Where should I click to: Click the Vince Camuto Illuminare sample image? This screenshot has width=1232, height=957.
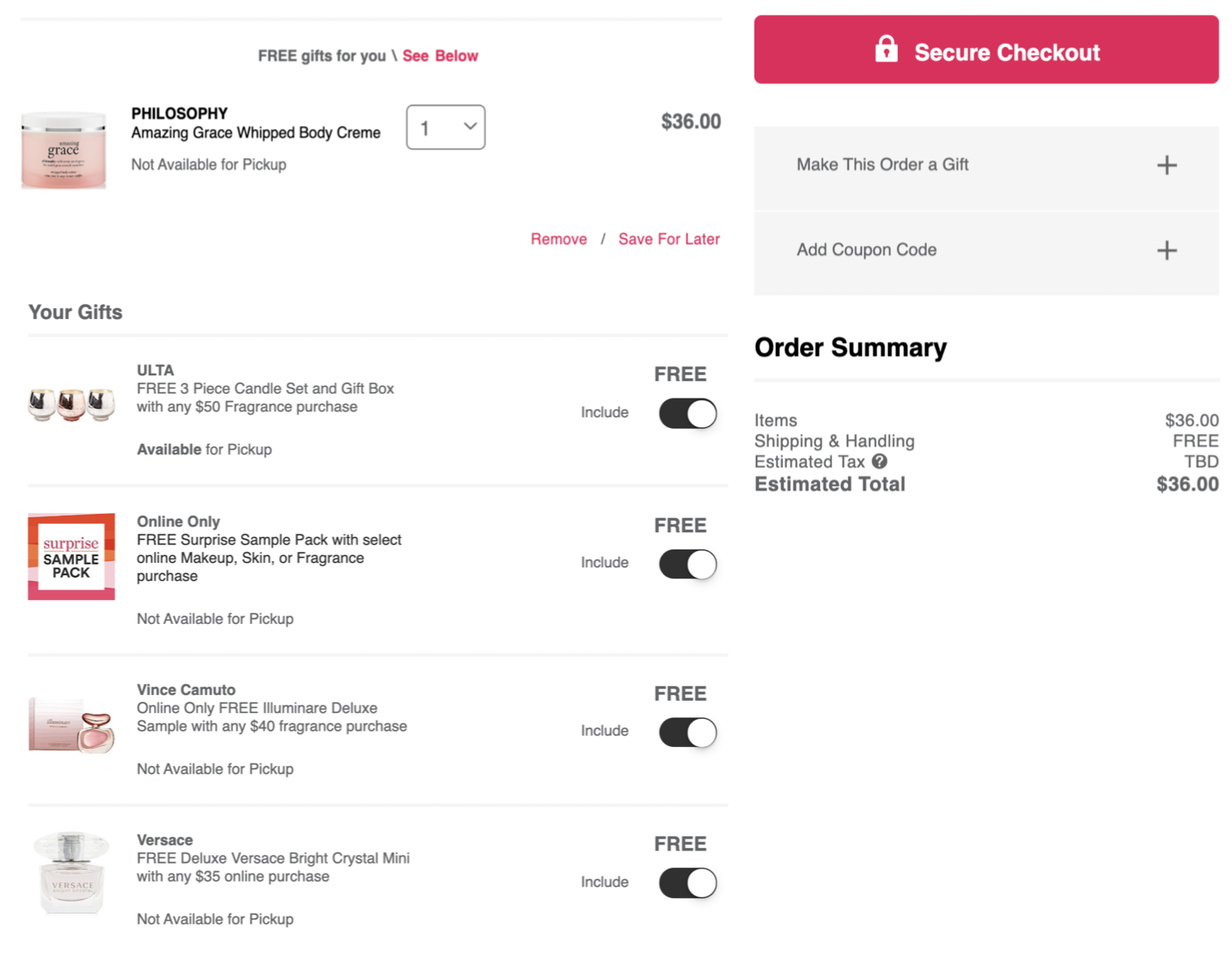pos(71,725)
